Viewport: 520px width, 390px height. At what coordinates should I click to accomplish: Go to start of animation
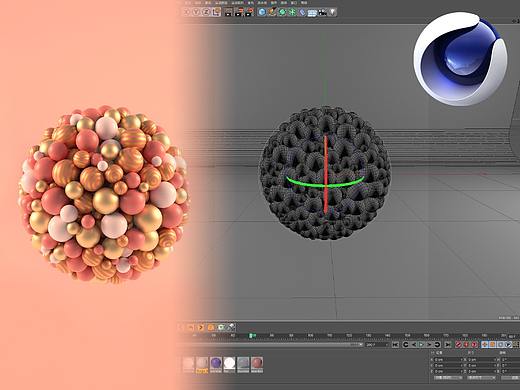click(395, 345)
